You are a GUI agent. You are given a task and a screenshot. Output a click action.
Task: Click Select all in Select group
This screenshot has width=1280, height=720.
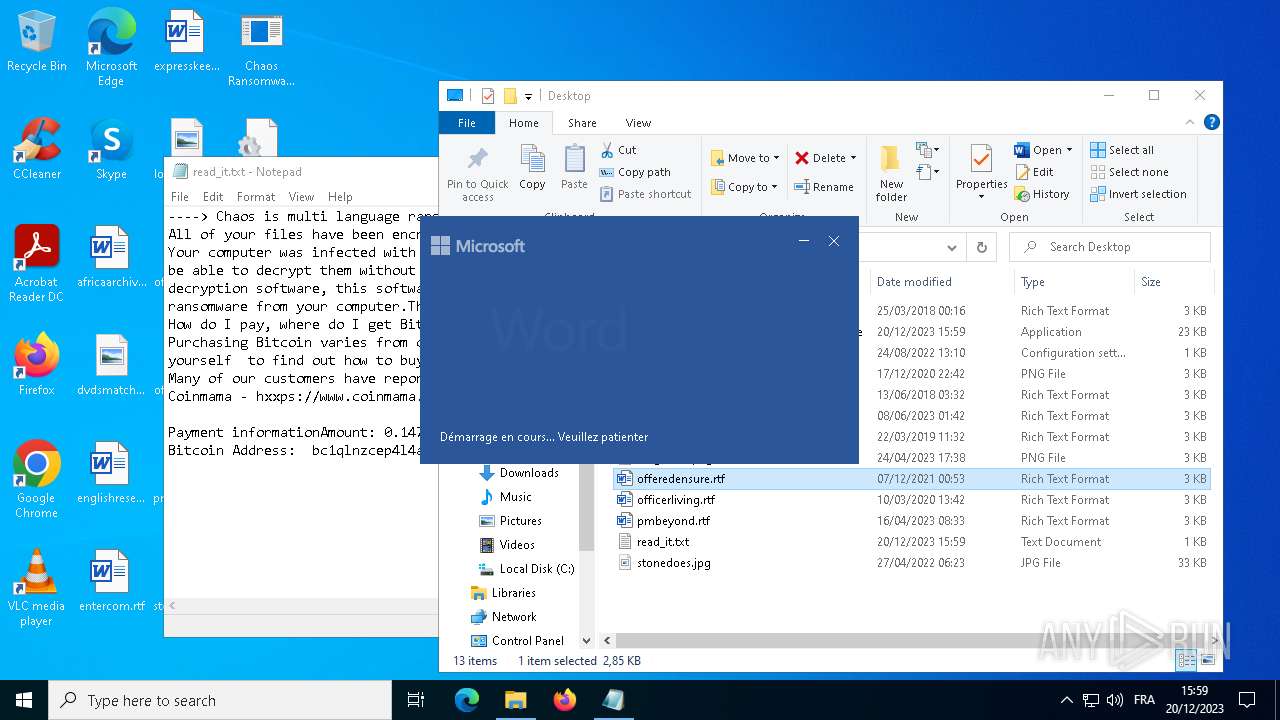(1122, 150)
